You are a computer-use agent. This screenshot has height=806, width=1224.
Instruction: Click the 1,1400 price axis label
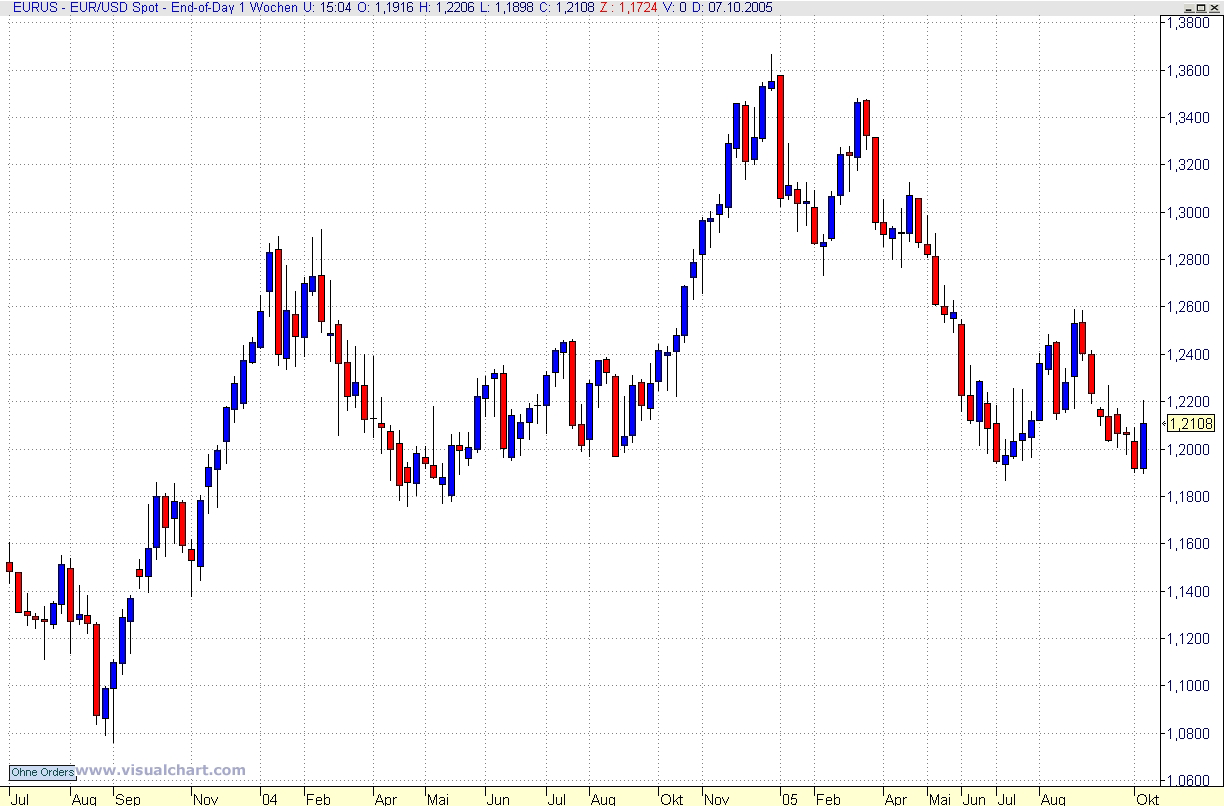click(x=1189, y=591)
